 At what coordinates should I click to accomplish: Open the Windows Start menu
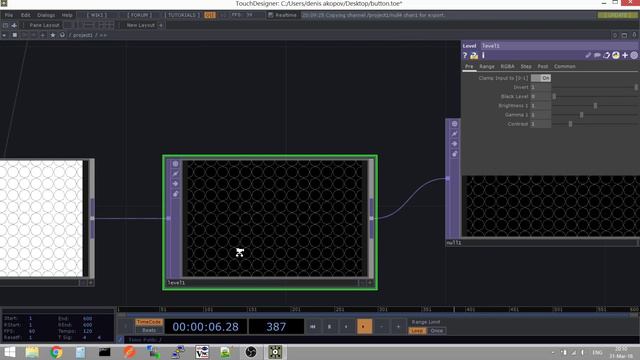pos(9,352)
